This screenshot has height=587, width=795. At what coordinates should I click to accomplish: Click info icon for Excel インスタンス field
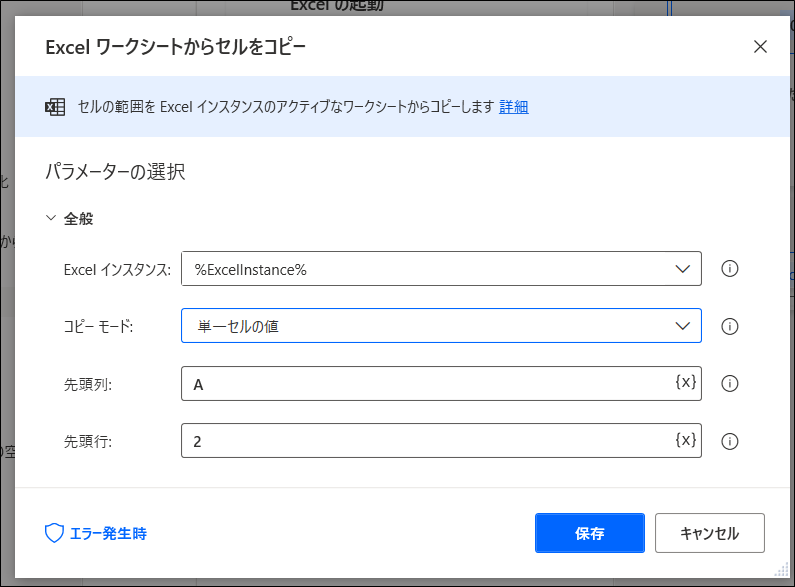pyautogui.click(x=730, y=269)
